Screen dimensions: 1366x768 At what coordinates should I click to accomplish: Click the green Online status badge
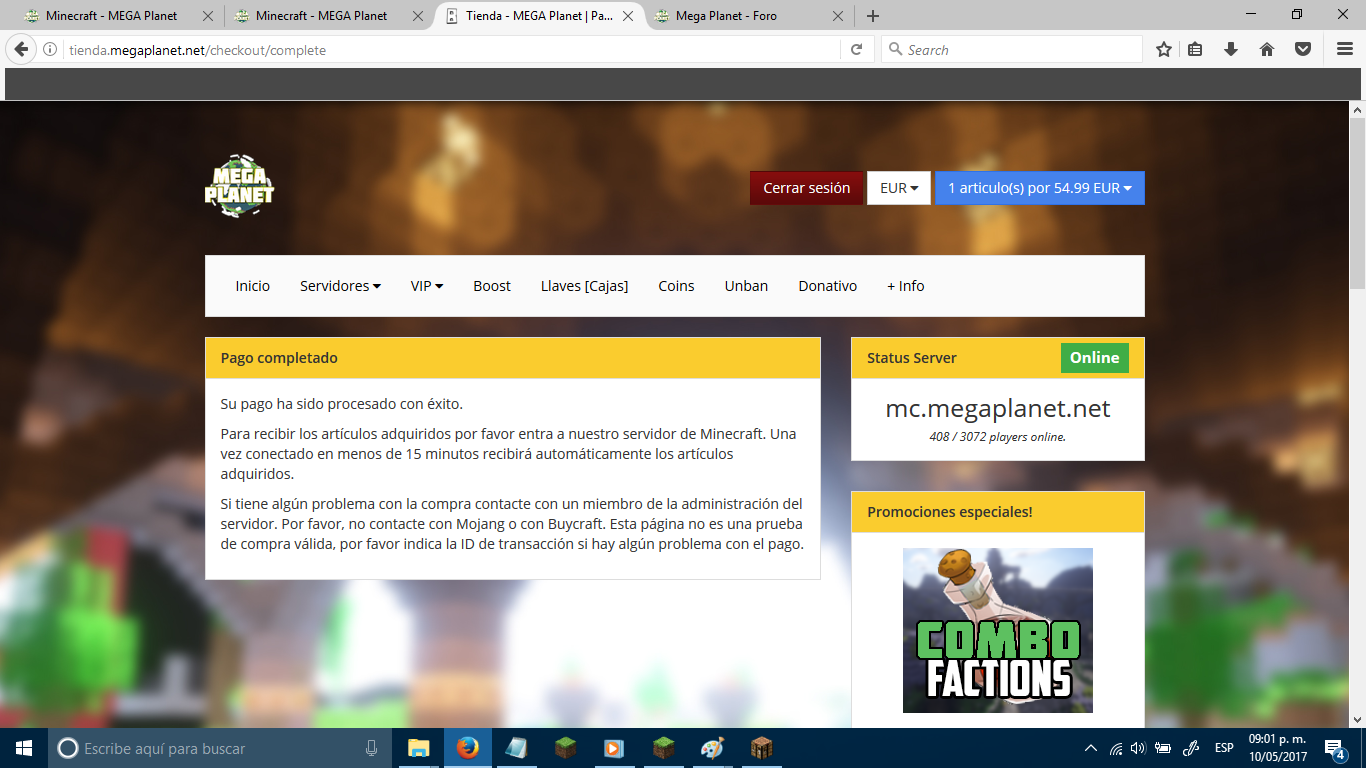(x=1095, y=358)
